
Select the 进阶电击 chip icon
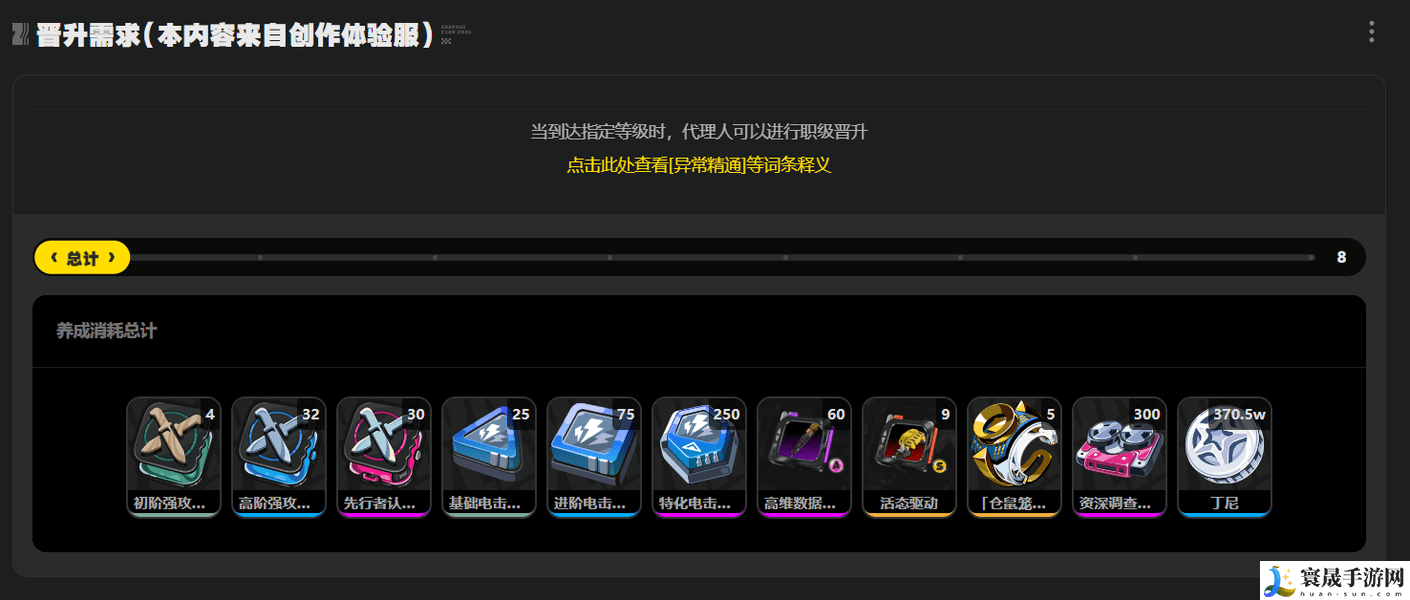coord(594,457)
